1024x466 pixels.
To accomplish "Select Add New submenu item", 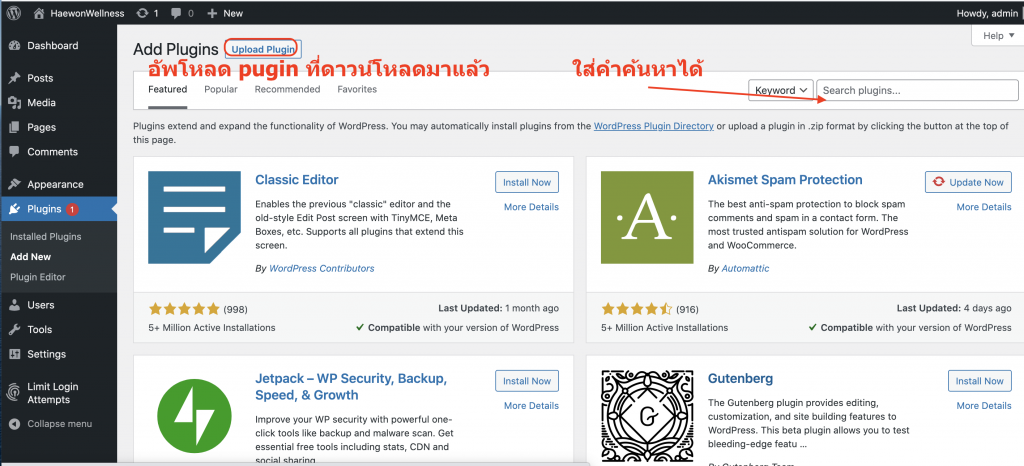I will tap(31, 256).
